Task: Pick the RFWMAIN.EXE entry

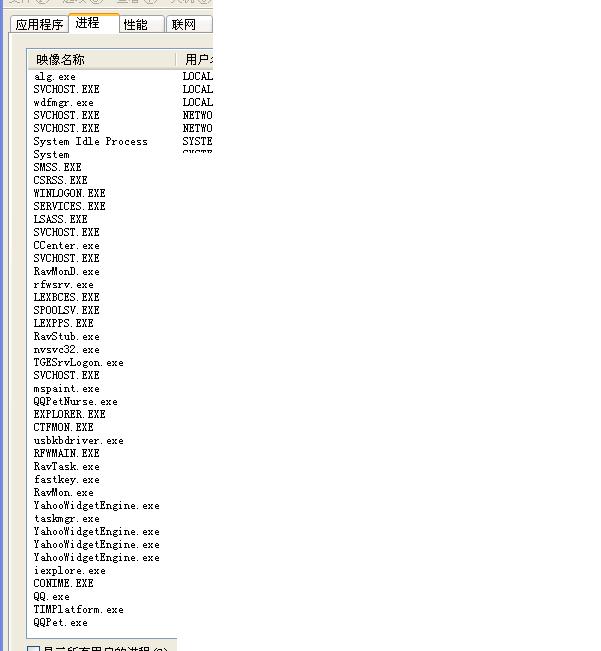Action: (x=66, y=453)
